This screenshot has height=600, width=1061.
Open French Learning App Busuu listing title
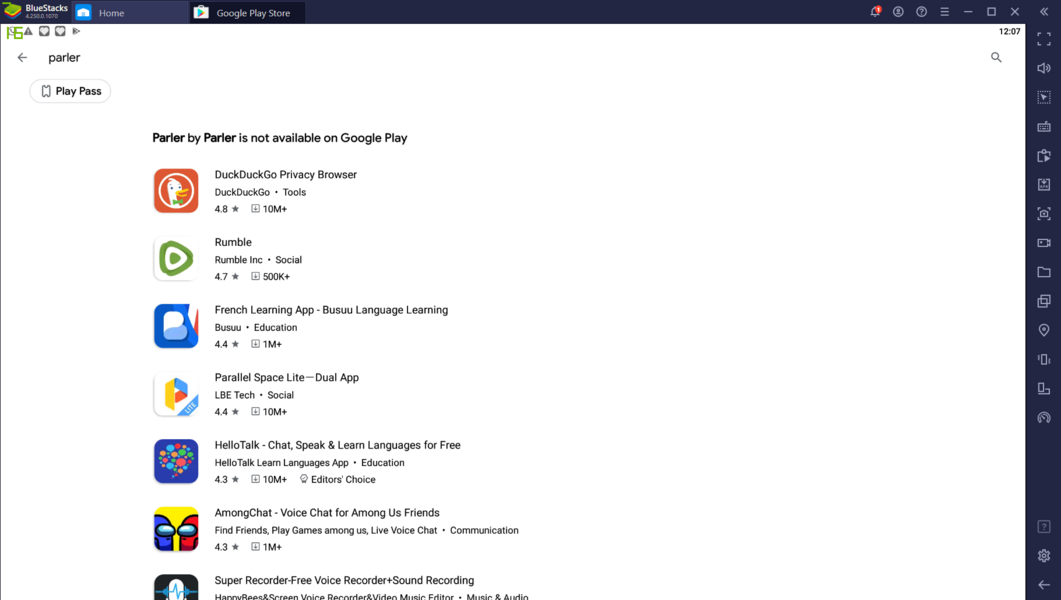coord(331,310)
